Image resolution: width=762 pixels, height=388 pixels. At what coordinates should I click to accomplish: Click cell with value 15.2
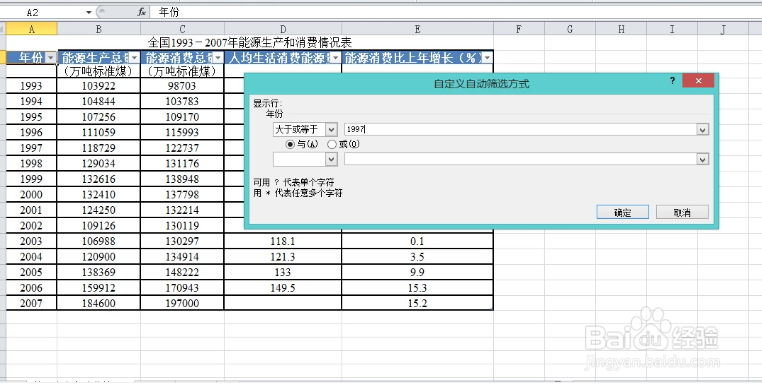pos(417,303)
